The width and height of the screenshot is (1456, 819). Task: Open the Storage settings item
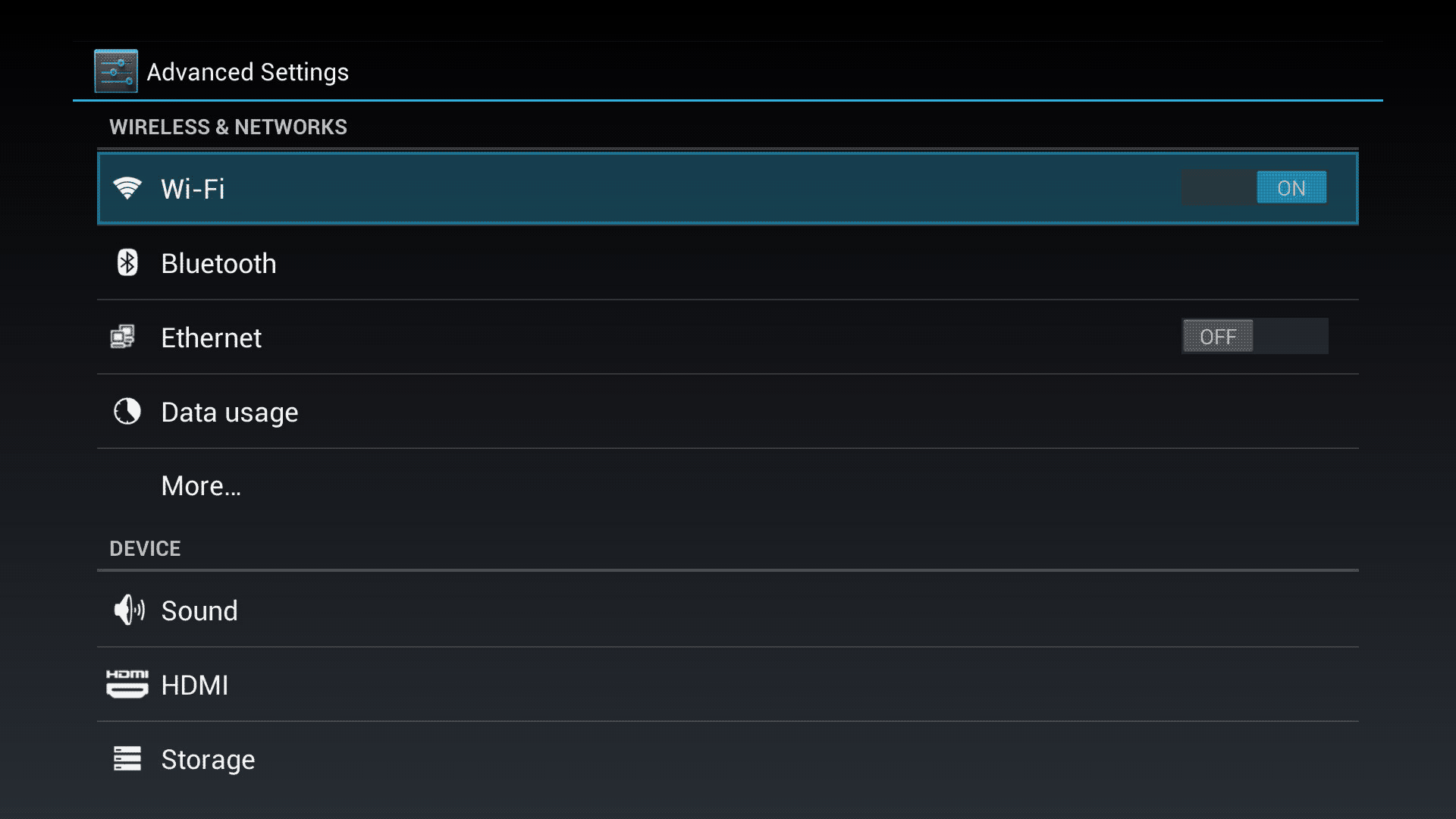728,759
